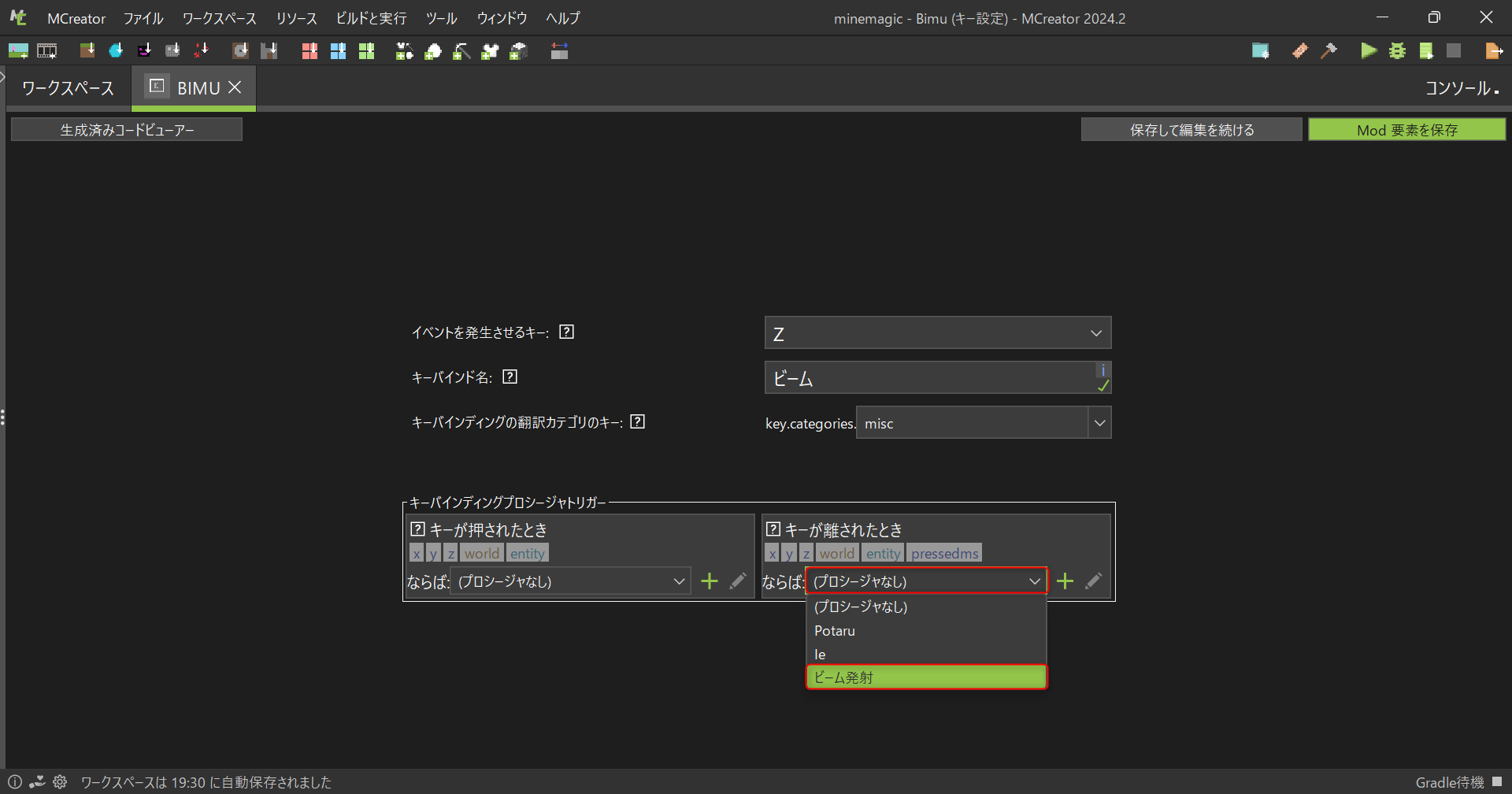Click the pickaxe texture creation toolbar icon
This screenshot has width=1512, height=794.
click(x=461, y=51)
